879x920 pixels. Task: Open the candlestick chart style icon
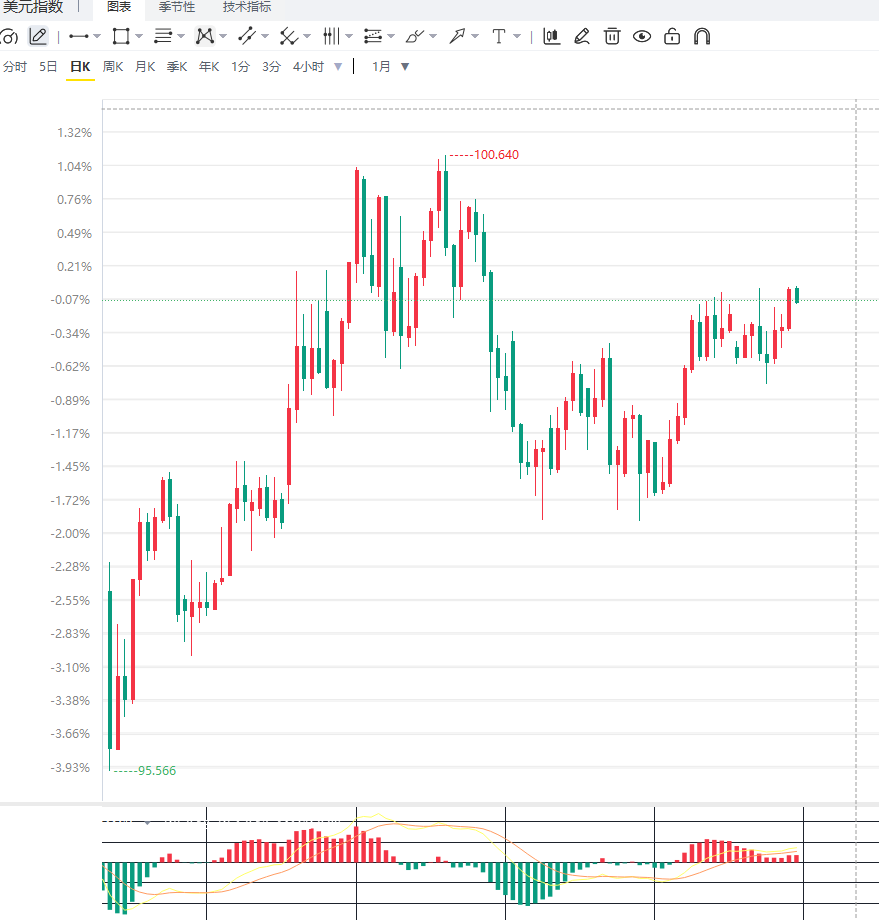pyautogui.click(x=552, y=36)
